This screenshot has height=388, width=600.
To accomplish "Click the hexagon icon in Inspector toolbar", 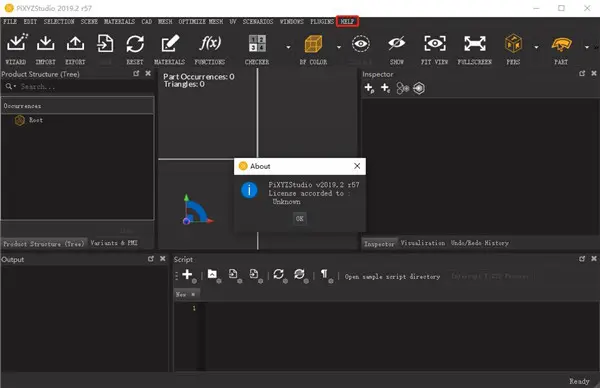I will point(419,88).
